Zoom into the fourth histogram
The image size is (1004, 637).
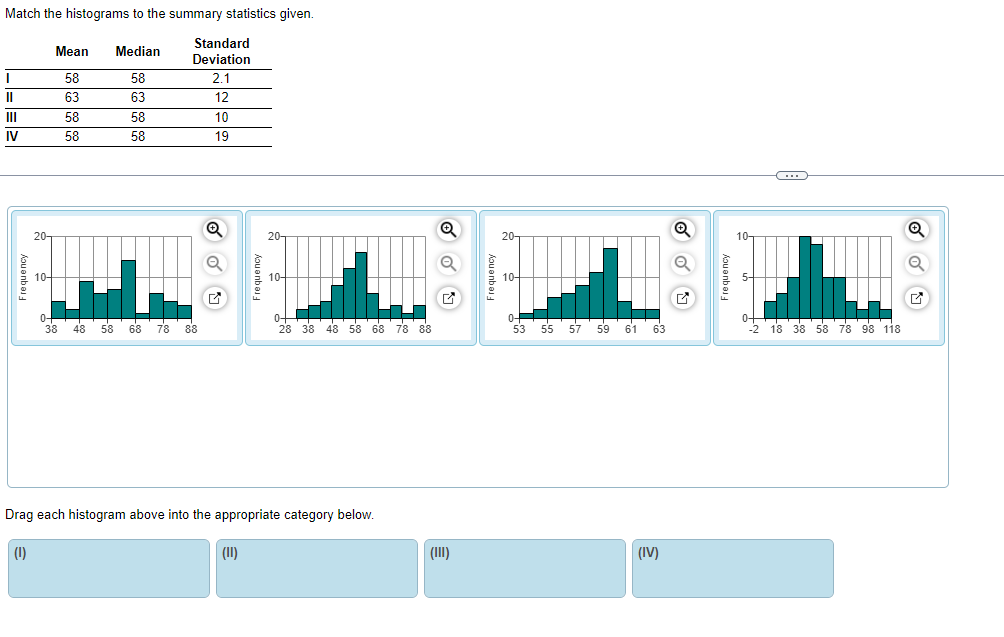tap(916, 229)
